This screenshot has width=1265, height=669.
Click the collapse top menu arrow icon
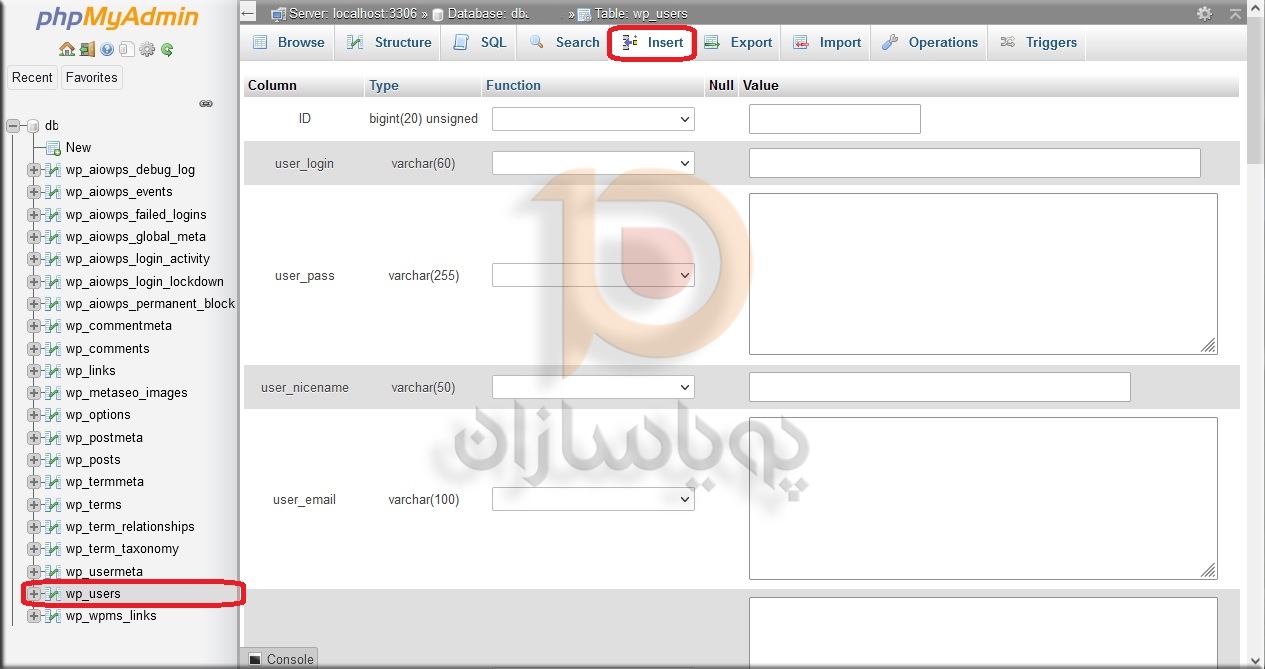coord(1236,13)
